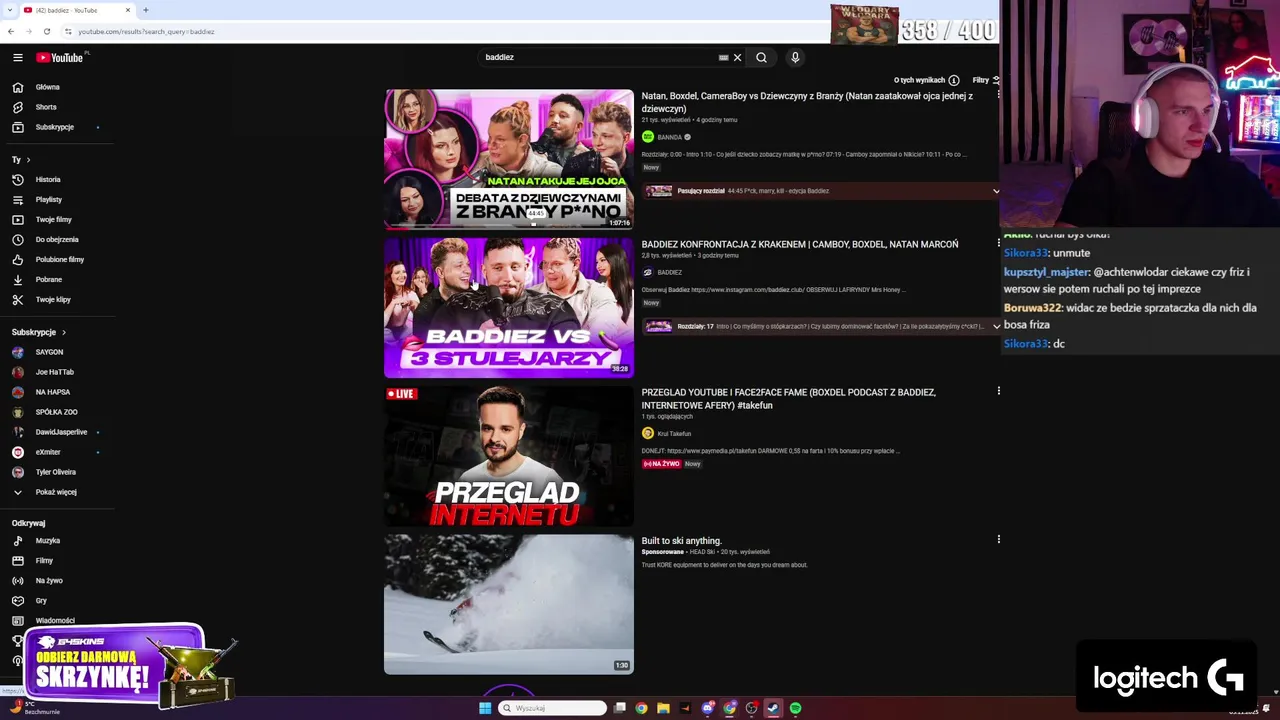Select the baddiez - YouTube browser tab
This screenshot has width=1280, height=720.
(78, 10)
